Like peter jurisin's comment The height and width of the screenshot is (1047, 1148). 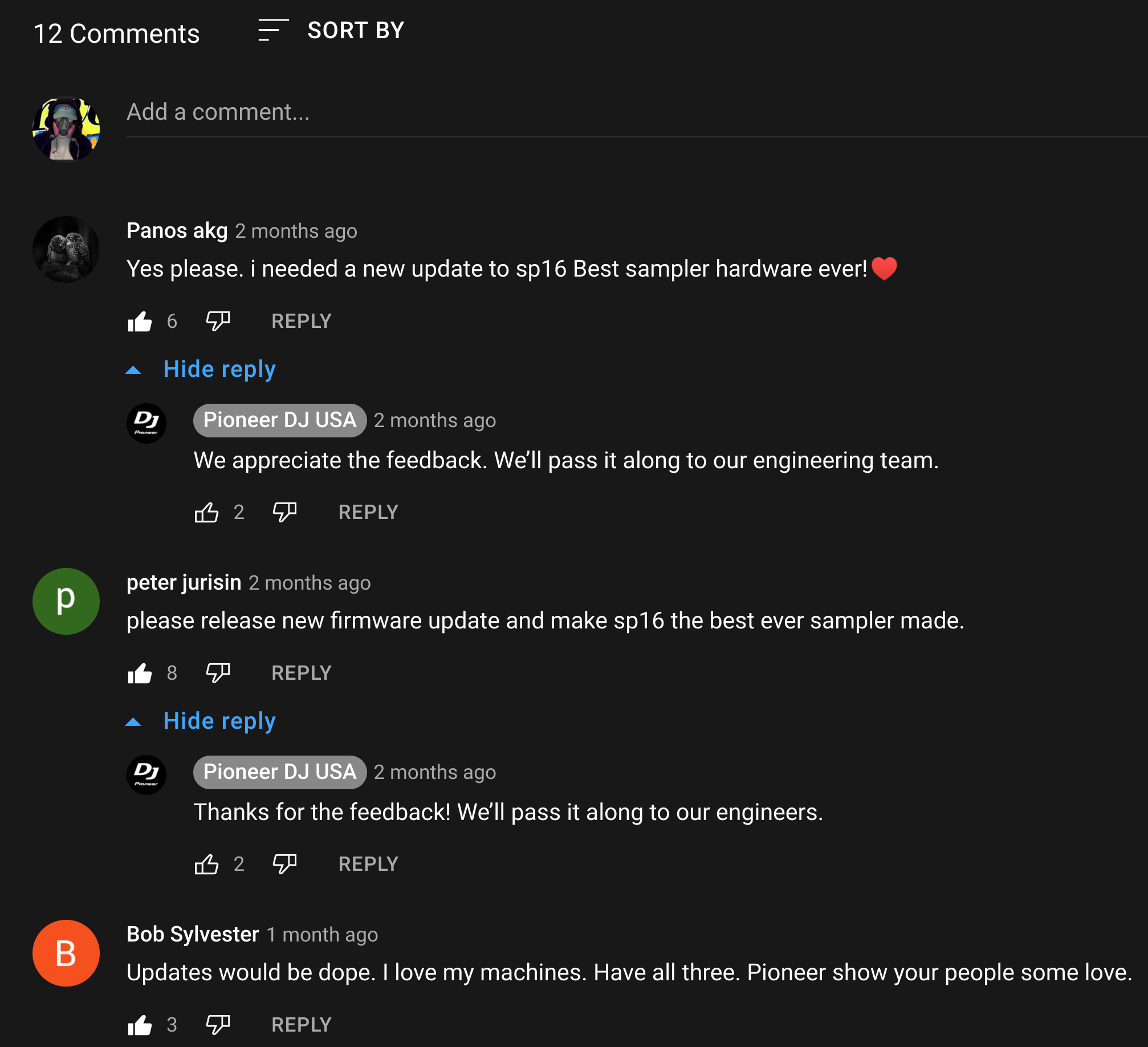tap(140, 673)
